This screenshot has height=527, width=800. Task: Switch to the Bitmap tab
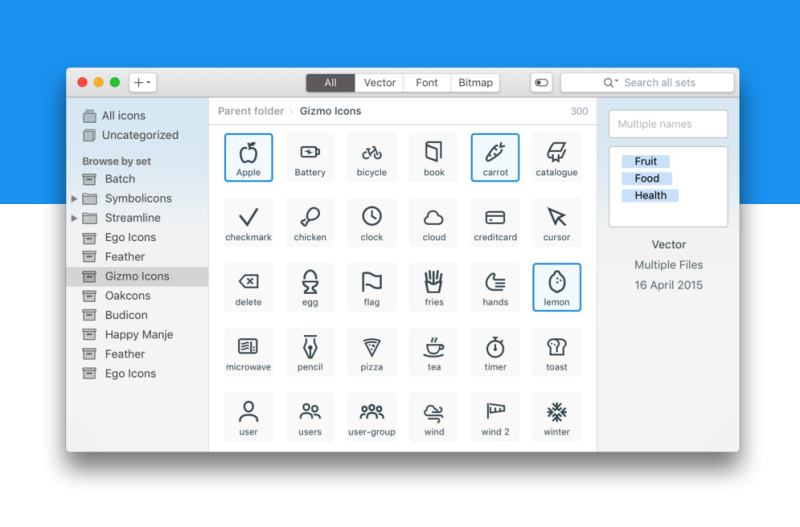pyautogui.click(x=475, y=83)
